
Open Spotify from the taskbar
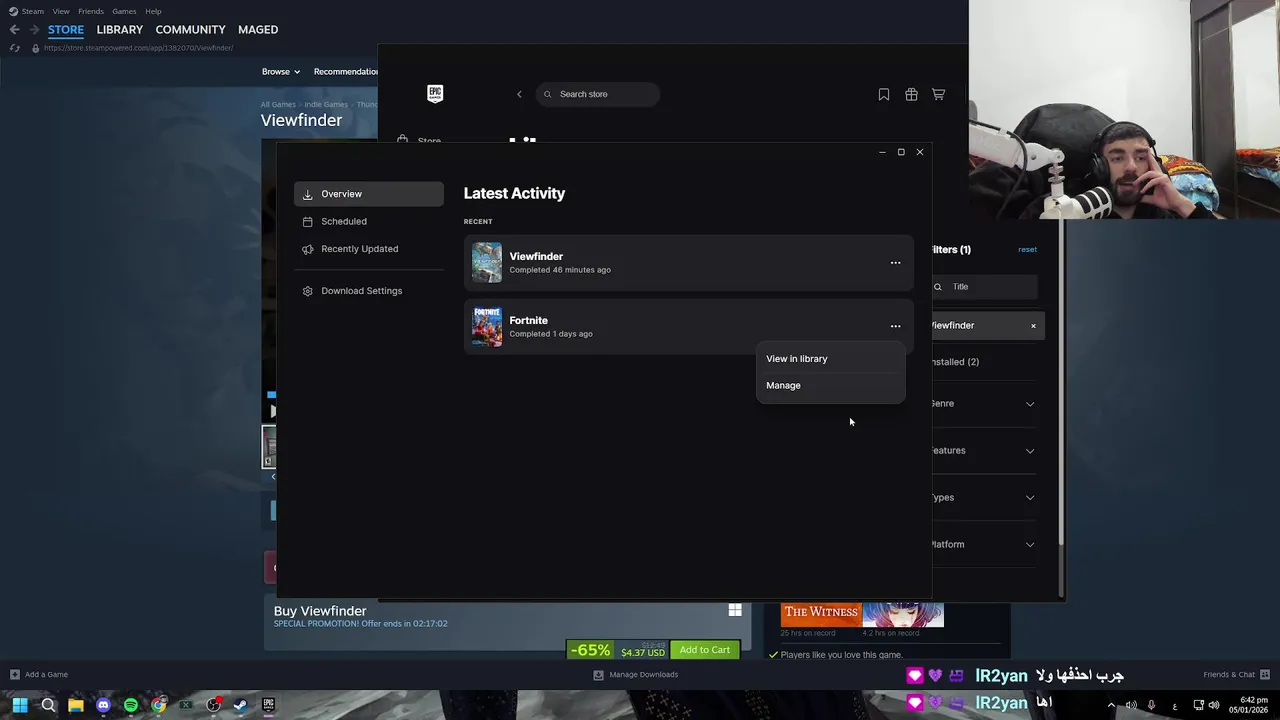[x=131, y=706]
